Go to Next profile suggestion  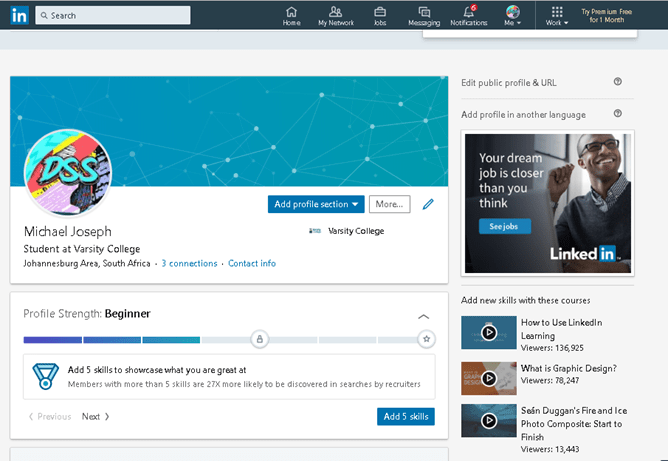coord(95,416)
